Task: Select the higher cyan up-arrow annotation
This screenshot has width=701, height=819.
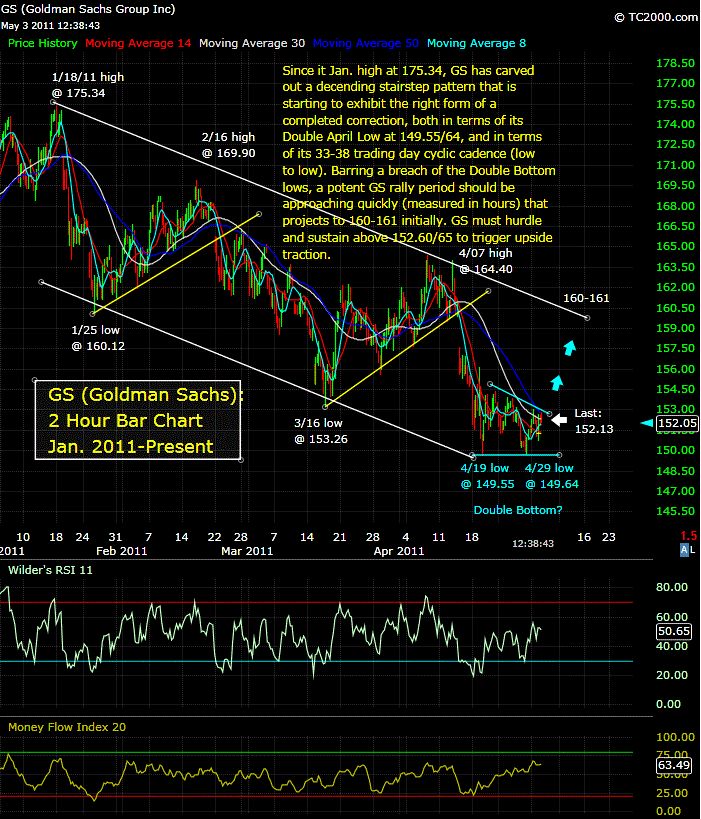Action: 569,347
